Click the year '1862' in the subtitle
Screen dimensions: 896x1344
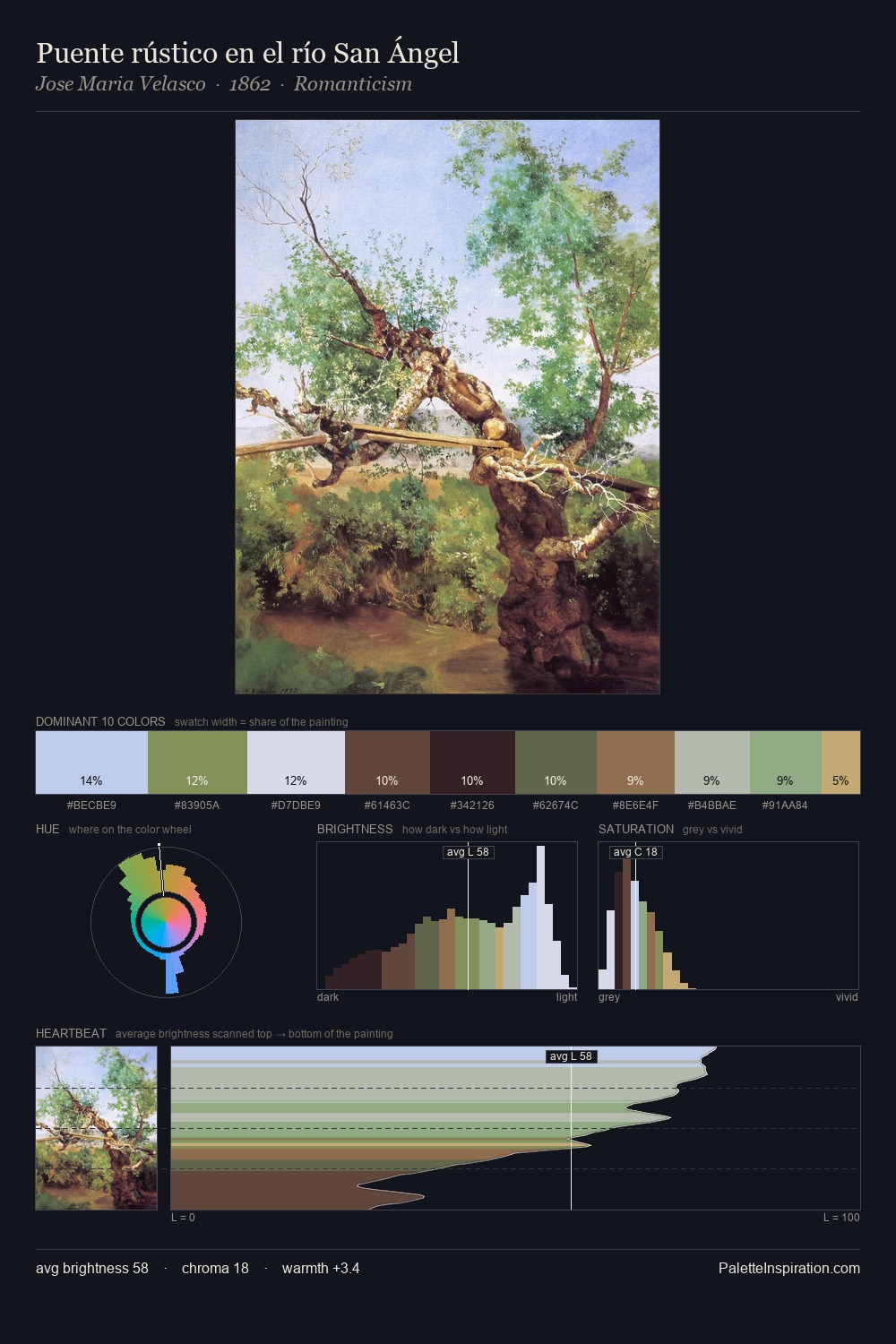(250, 83)
